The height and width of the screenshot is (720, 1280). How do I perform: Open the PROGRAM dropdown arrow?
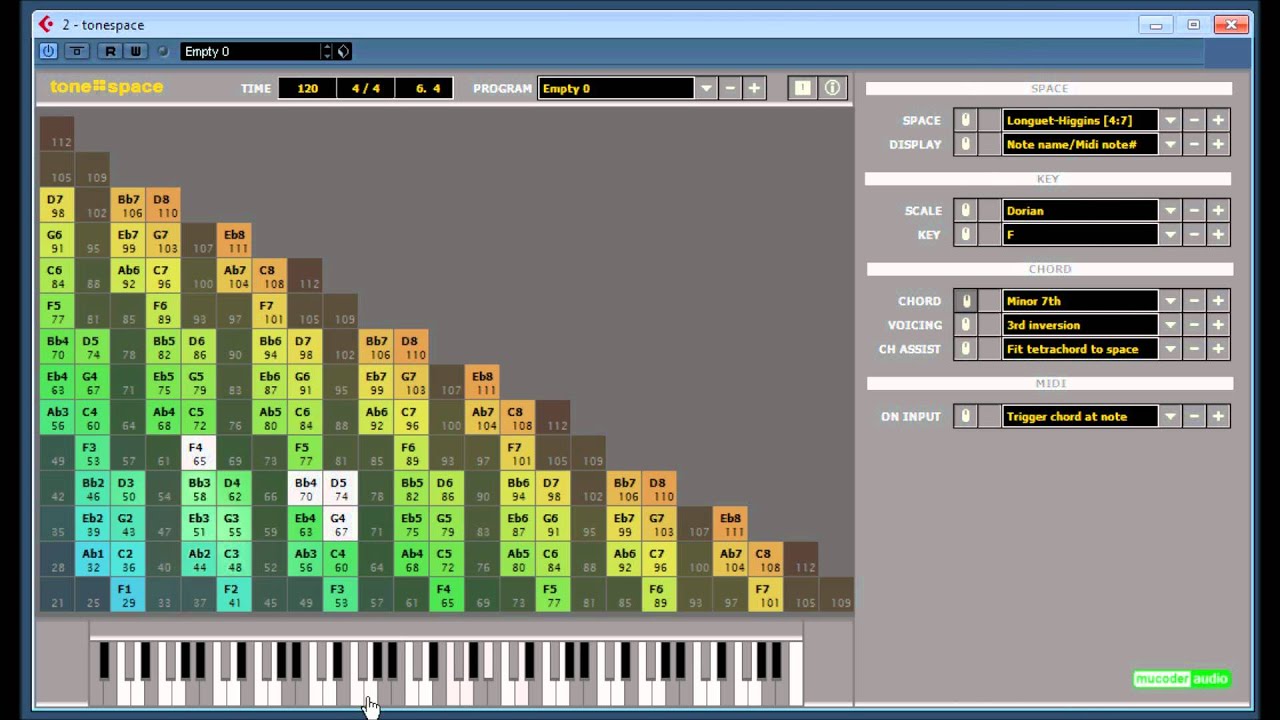(706, 88)
